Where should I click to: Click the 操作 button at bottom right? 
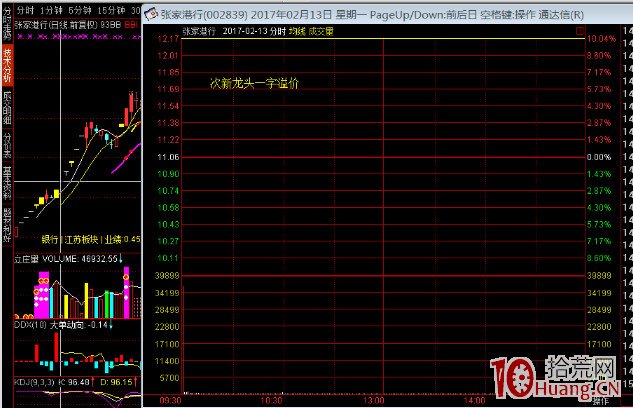(x=600, y=402)
